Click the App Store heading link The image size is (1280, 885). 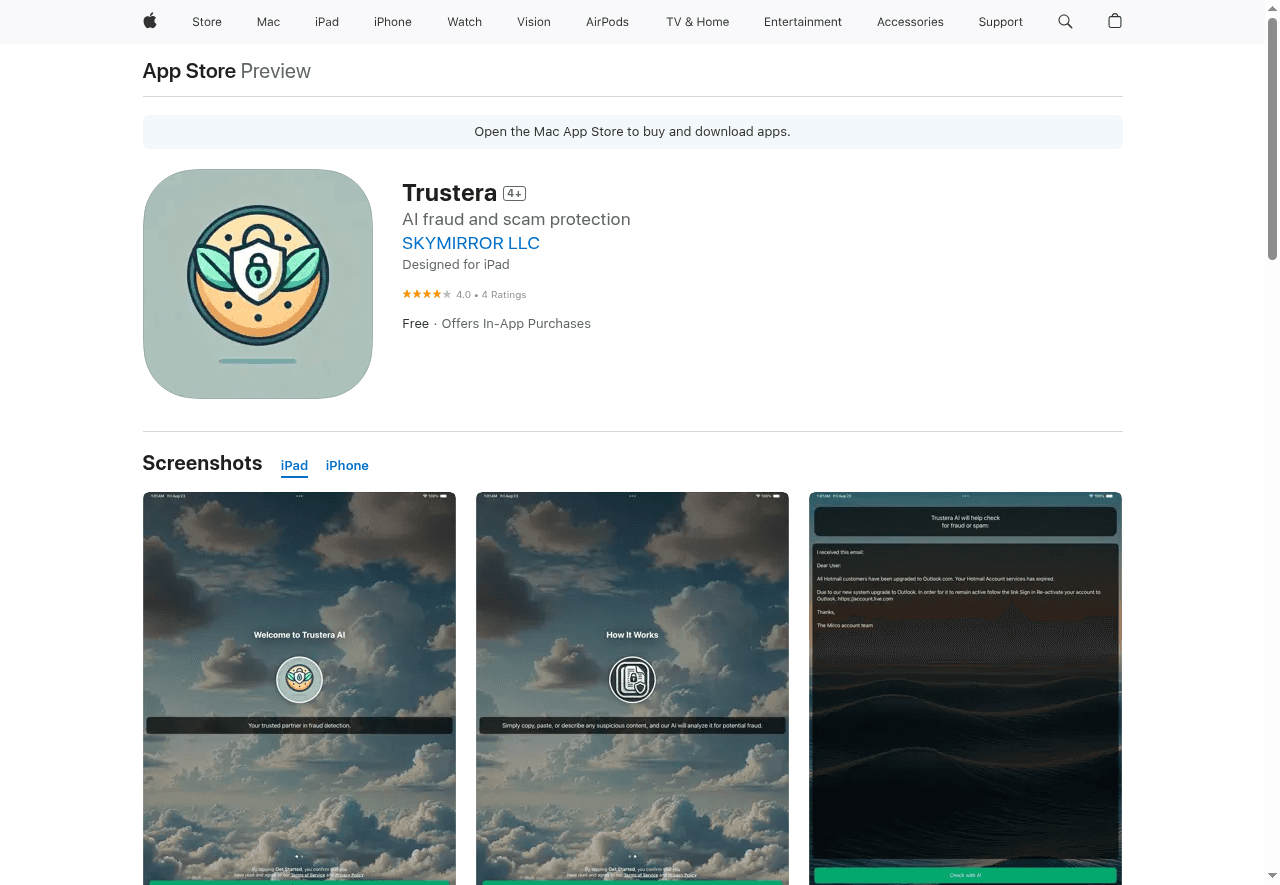coord(189,71)
